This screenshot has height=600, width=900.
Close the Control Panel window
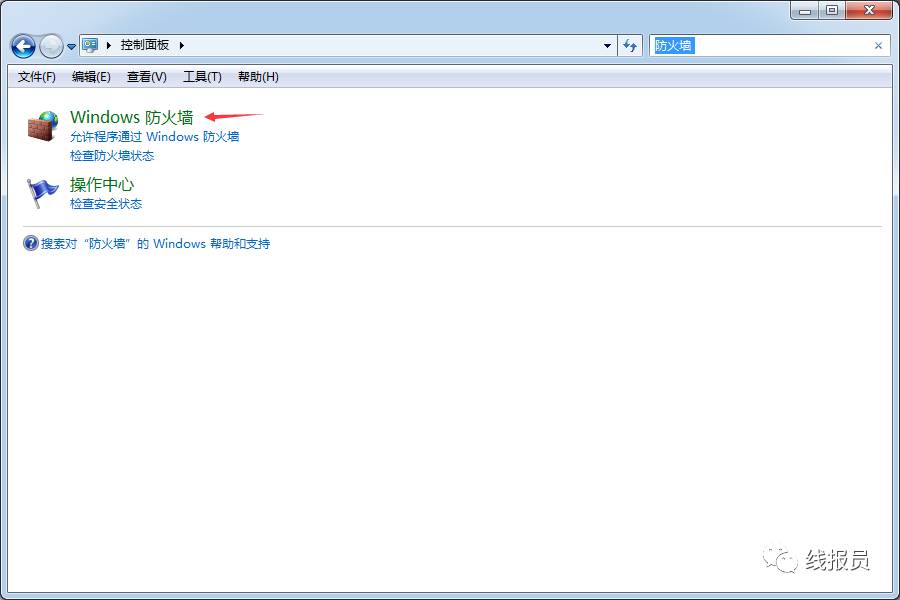click(x=869, y=10)
